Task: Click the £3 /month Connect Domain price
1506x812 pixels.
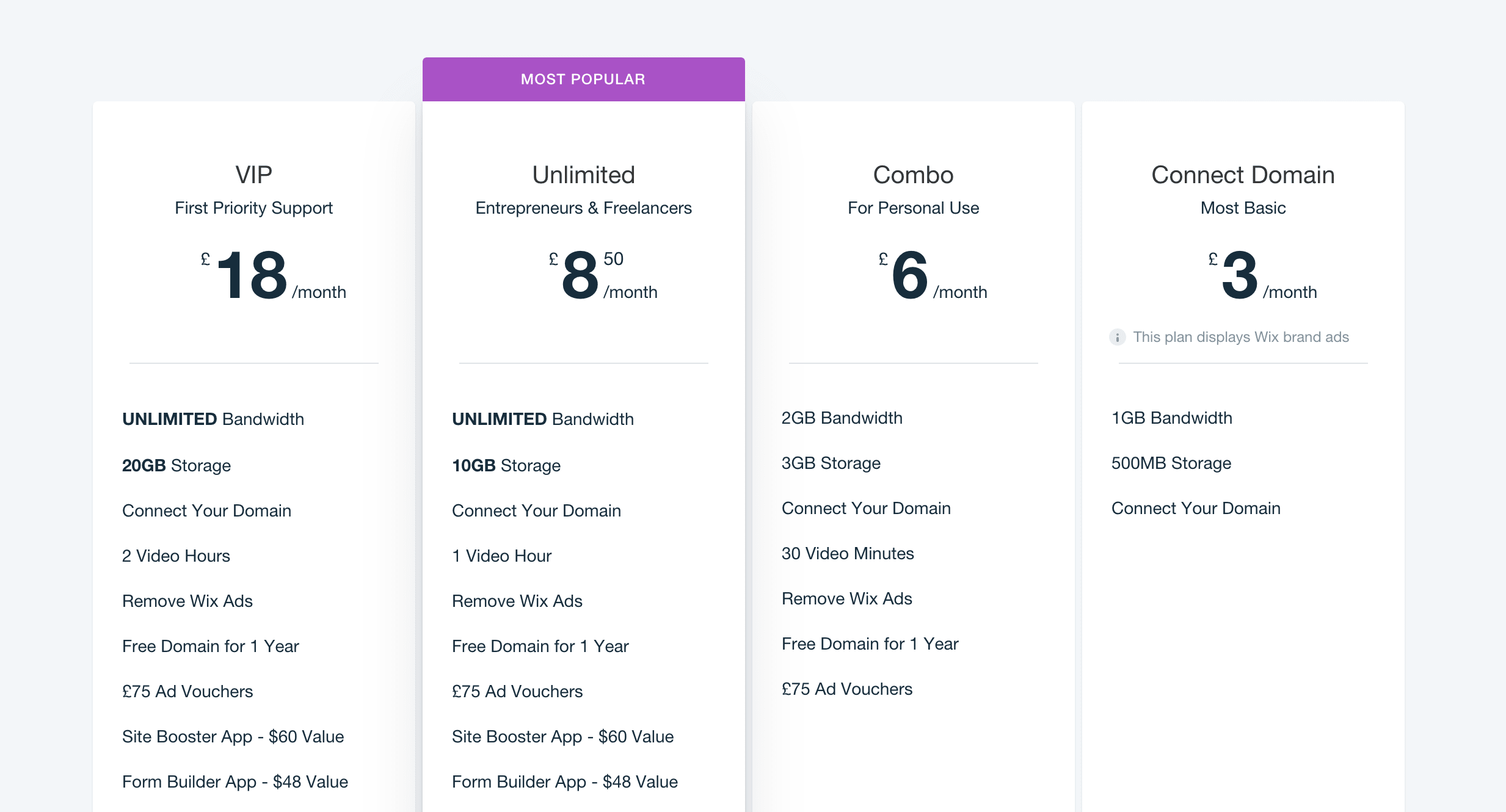Action: tap(1263, 275)
